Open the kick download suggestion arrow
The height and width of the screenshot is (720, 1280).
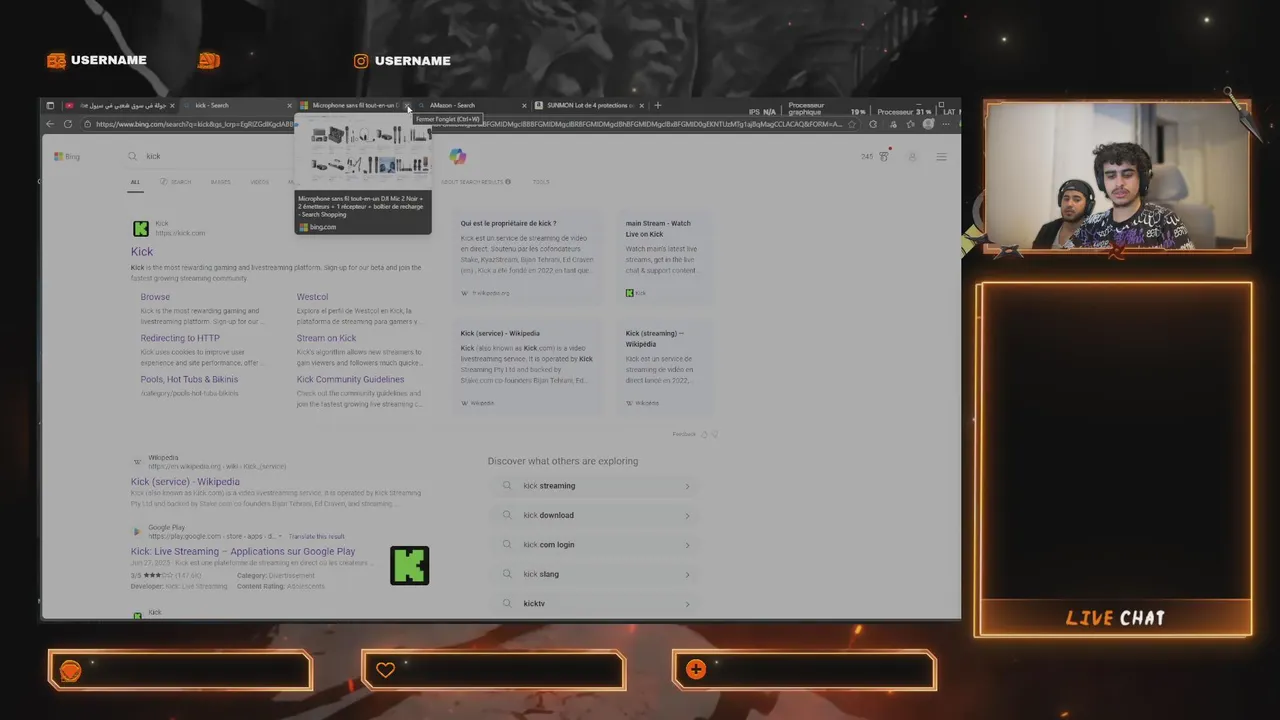687,515
